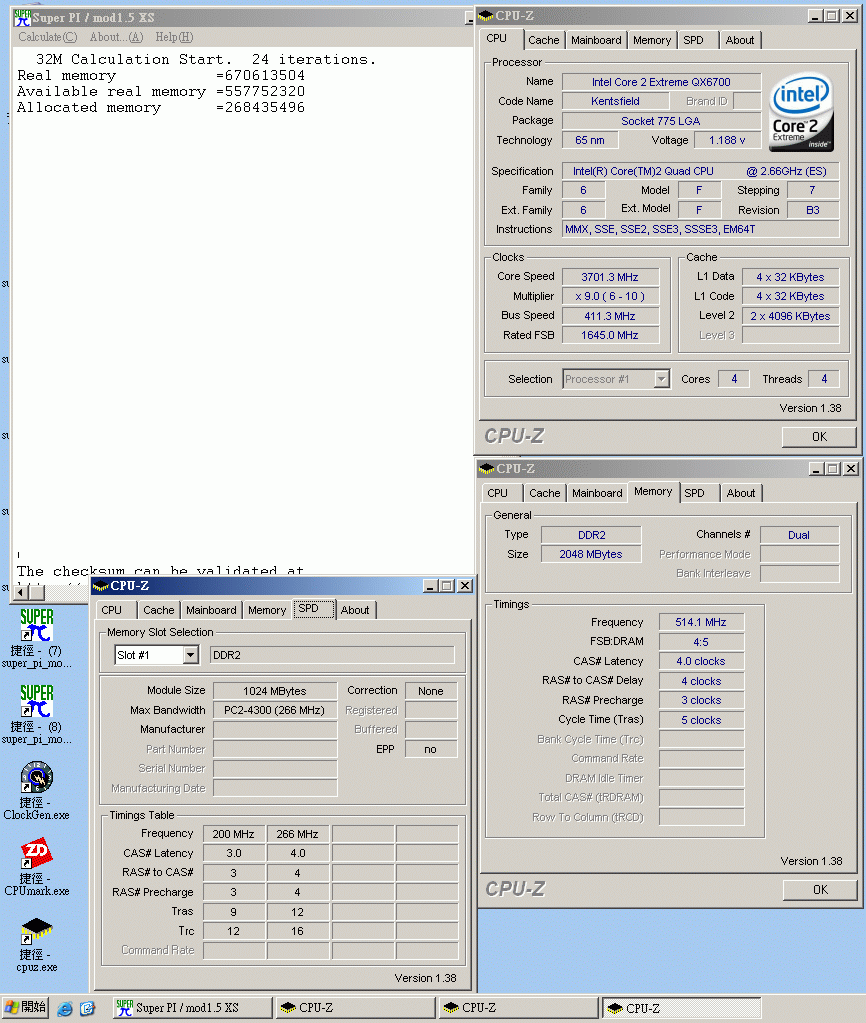Click Super PI horizontal scrollbar left arrow

21,592
